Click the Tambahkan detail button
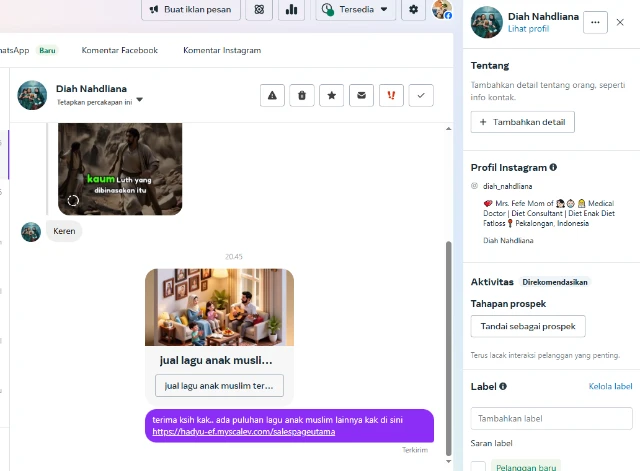Viewport: 640px width, 471px height. tap(522, 122)
